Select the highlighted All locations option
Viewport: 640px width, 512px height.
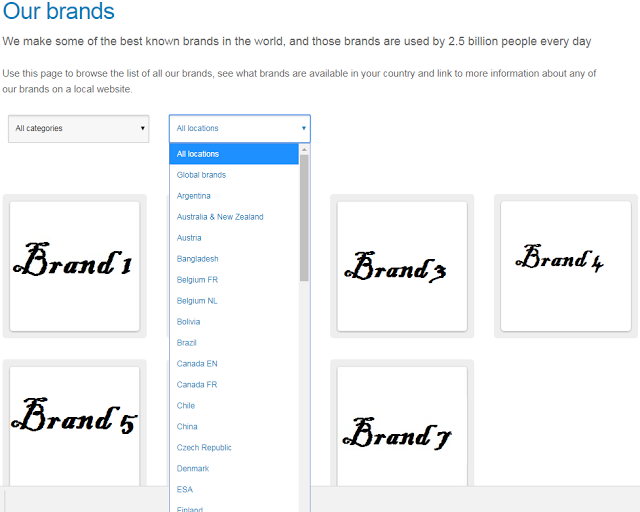point(234,154)
